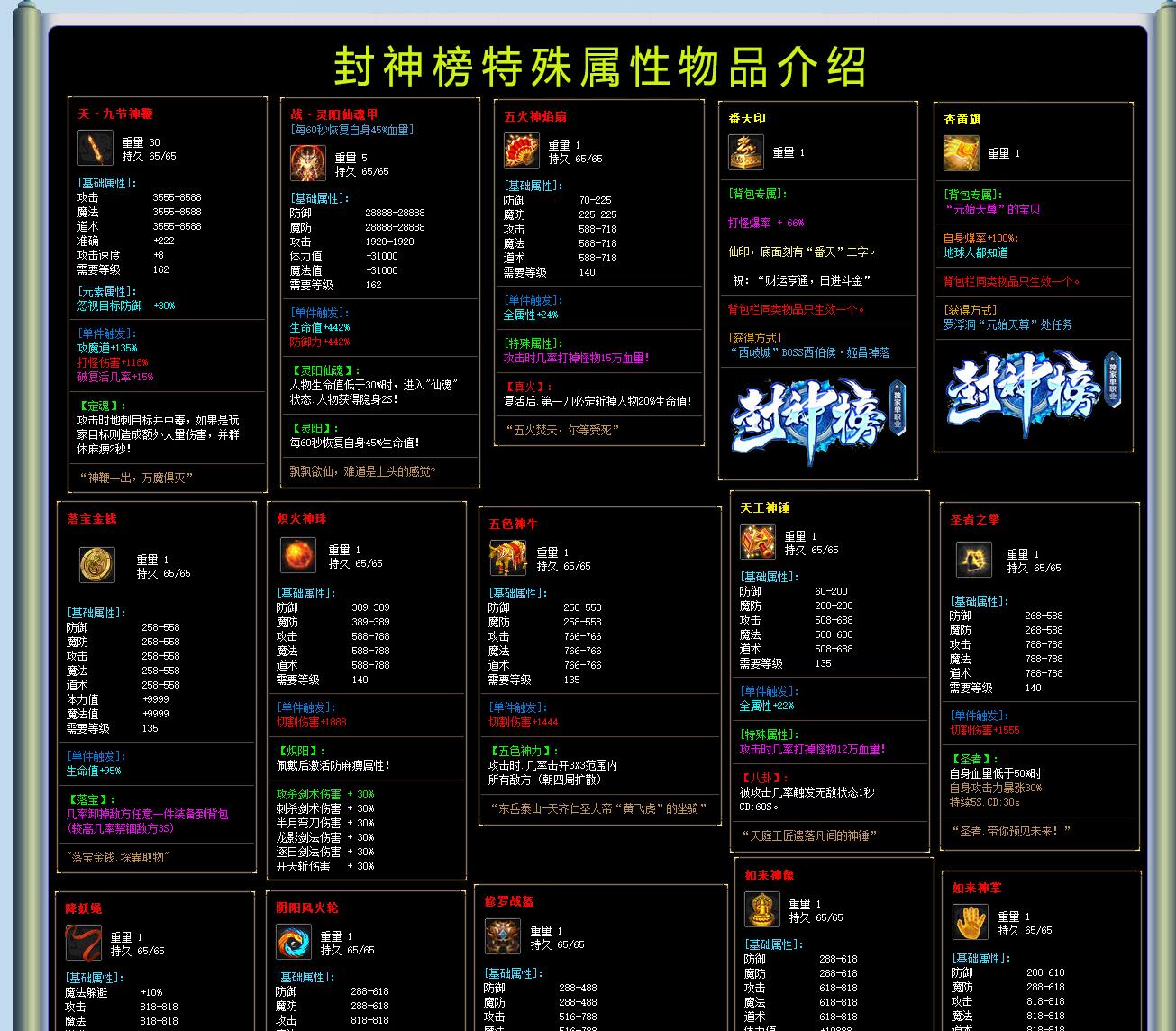Click the 修罗战盔 helmet icon

[503, 936]
